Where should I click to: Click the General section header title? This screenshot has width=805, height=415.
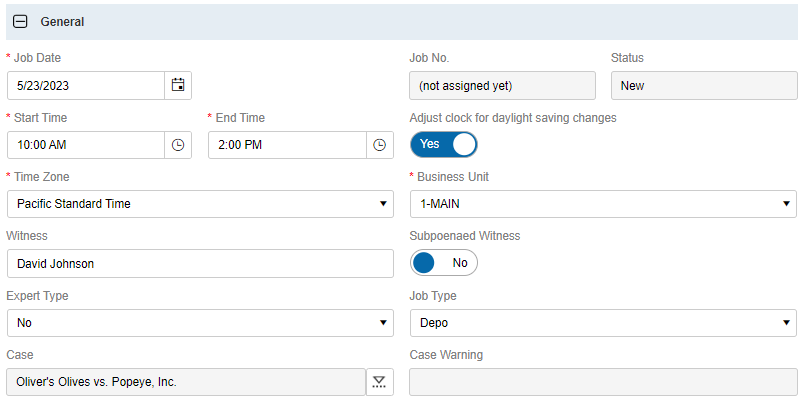[x=62, y=21]
